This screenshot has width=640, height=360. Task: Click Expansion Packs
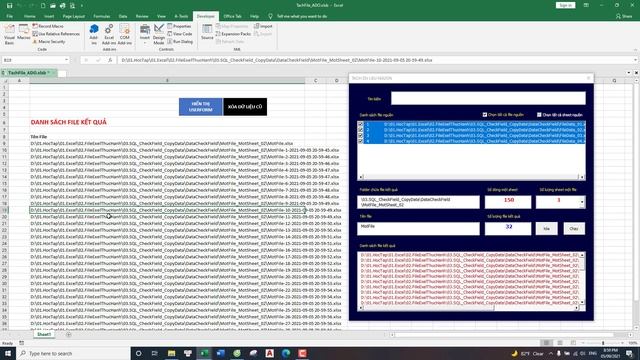point(233,34)
